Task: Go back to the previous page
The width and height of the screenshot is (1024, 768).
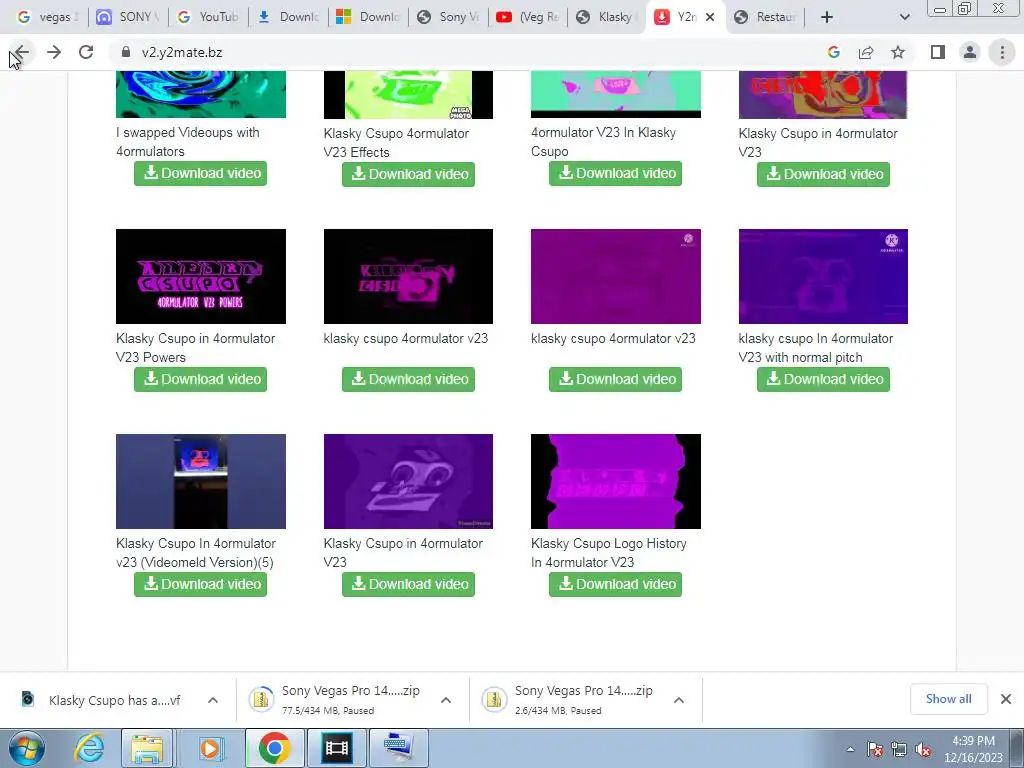Action: [22, 52]
